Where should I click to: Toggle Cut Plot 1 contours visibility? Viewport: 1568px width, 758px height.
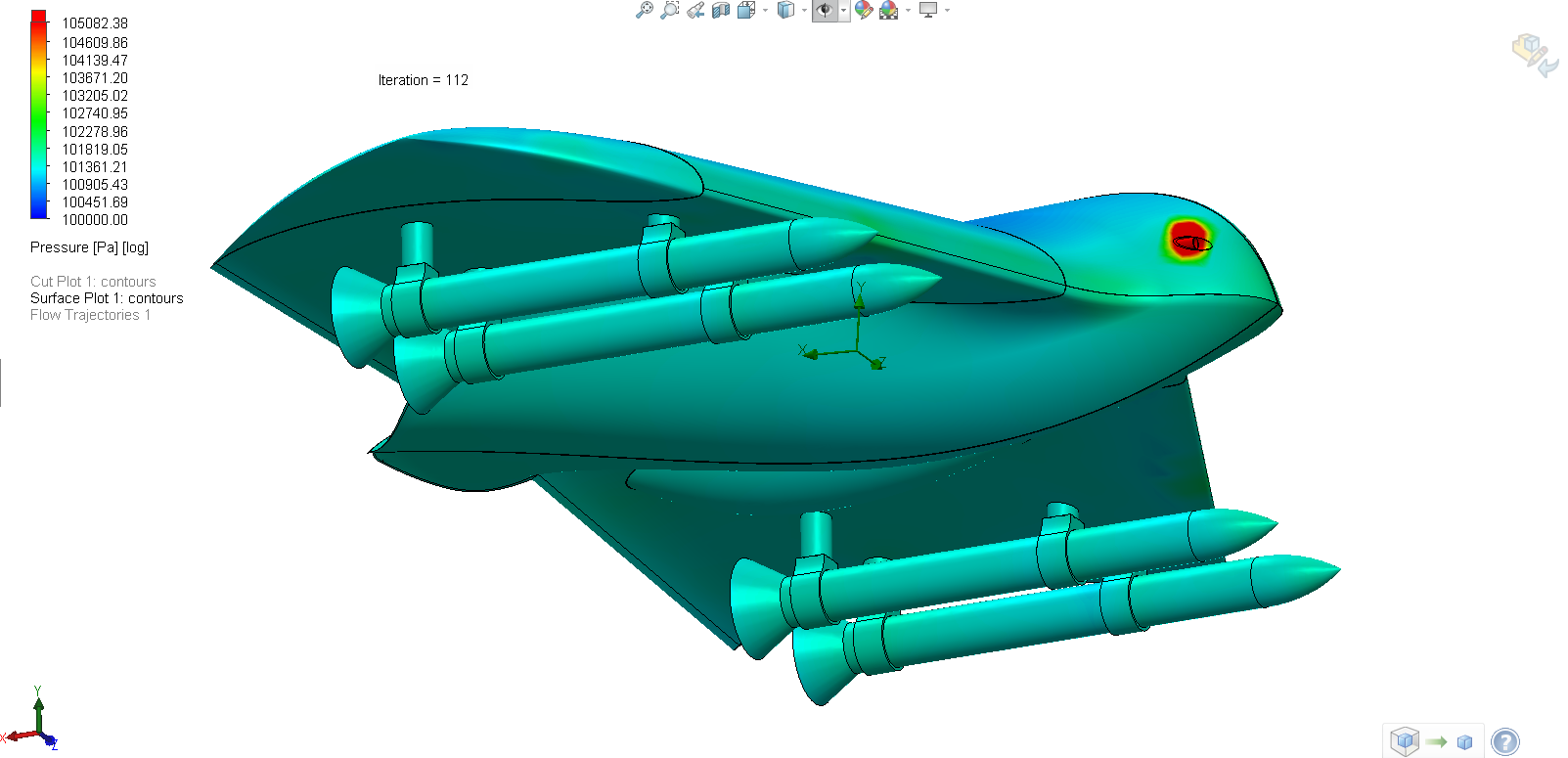click(x=93, y=282)
